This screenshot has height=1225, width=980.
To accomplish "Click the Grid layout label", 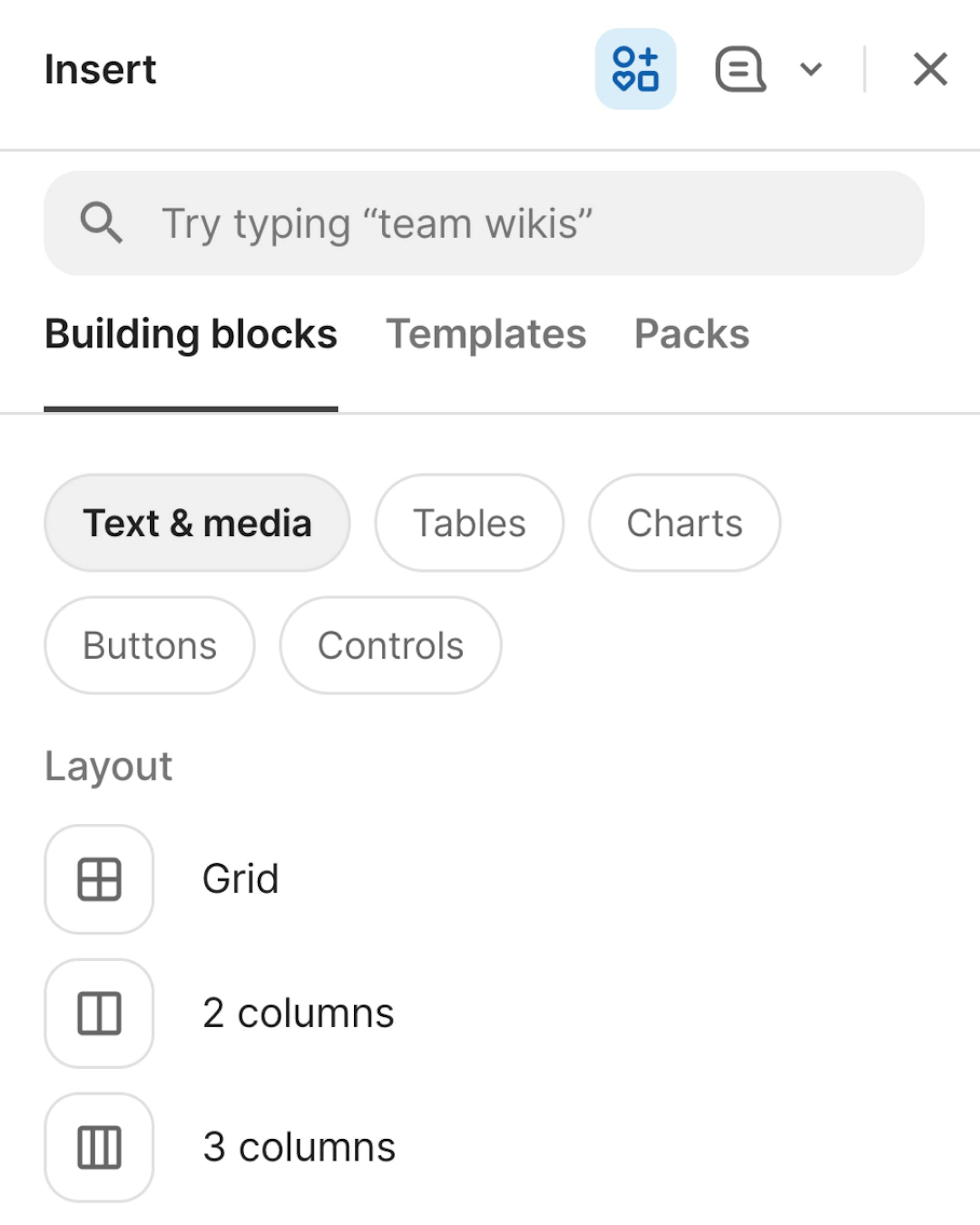I will 240,879.
